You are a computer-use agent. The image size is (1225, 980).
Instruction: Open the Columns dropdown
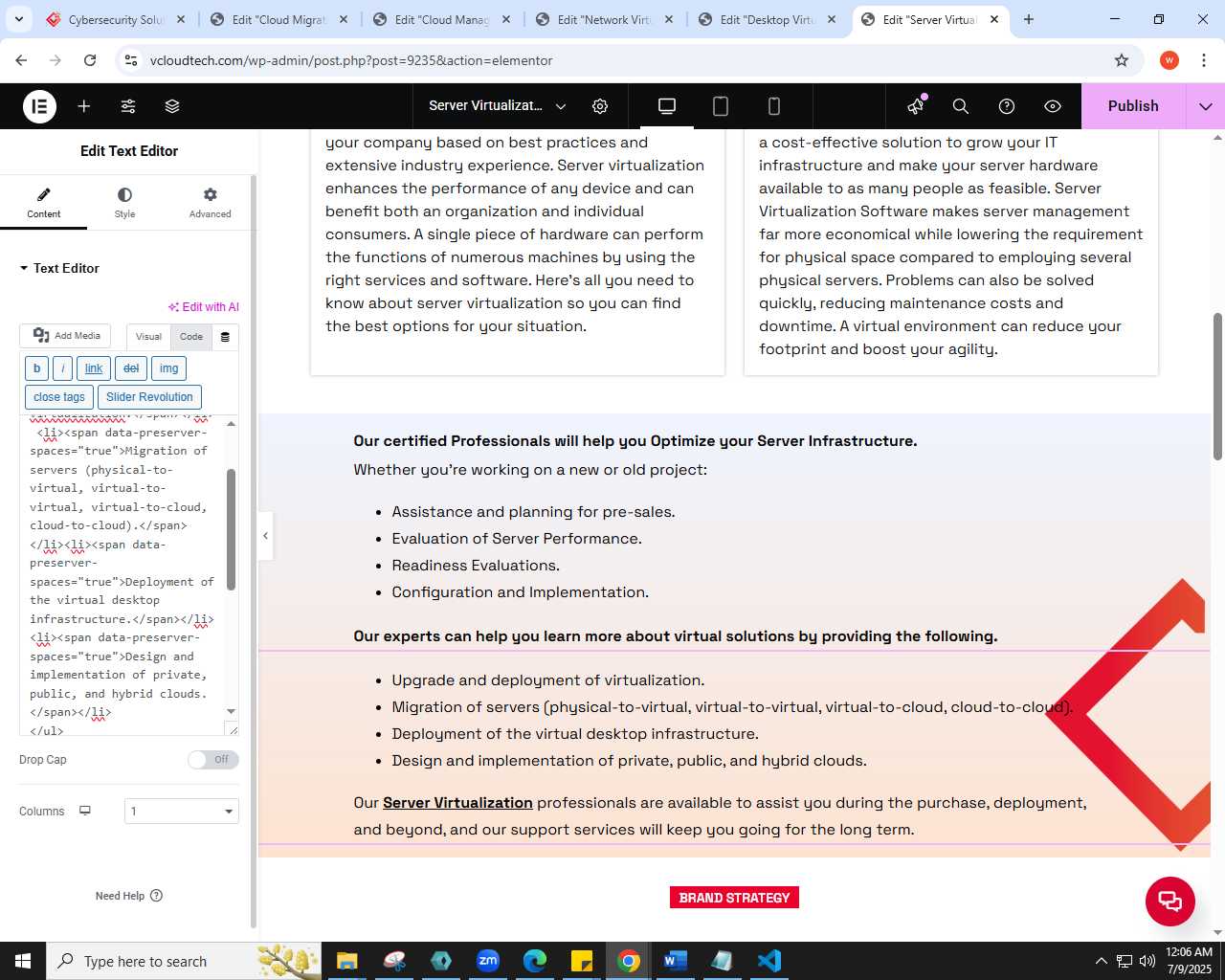pyautogui.click(x=182, y=812)
